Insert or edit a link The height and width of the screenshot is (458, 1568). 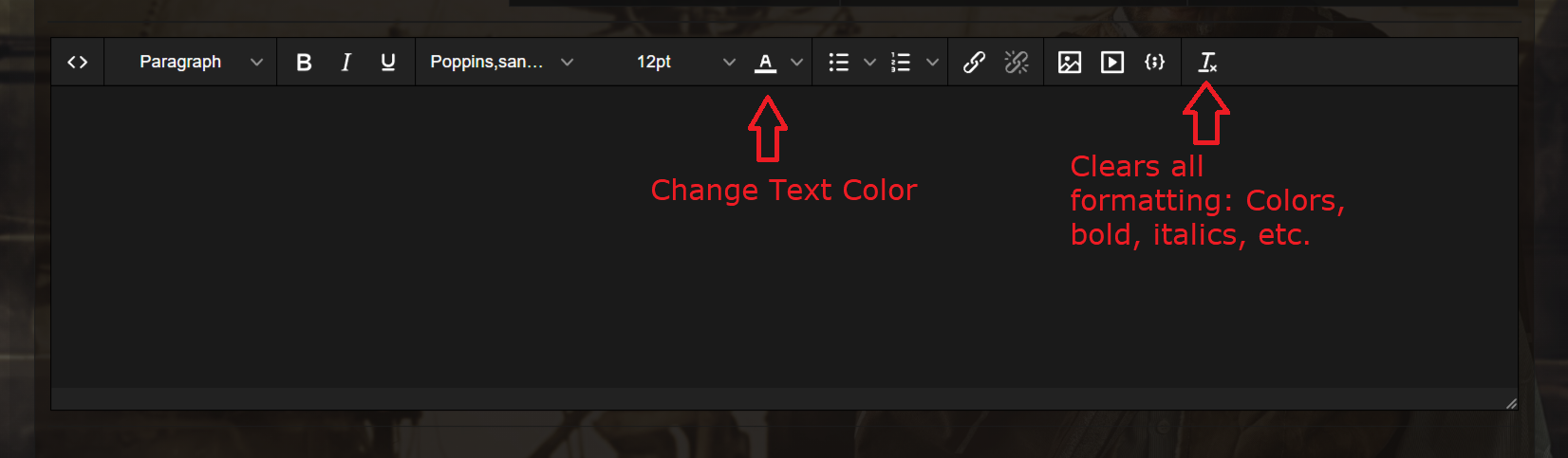tap(974, 63)
